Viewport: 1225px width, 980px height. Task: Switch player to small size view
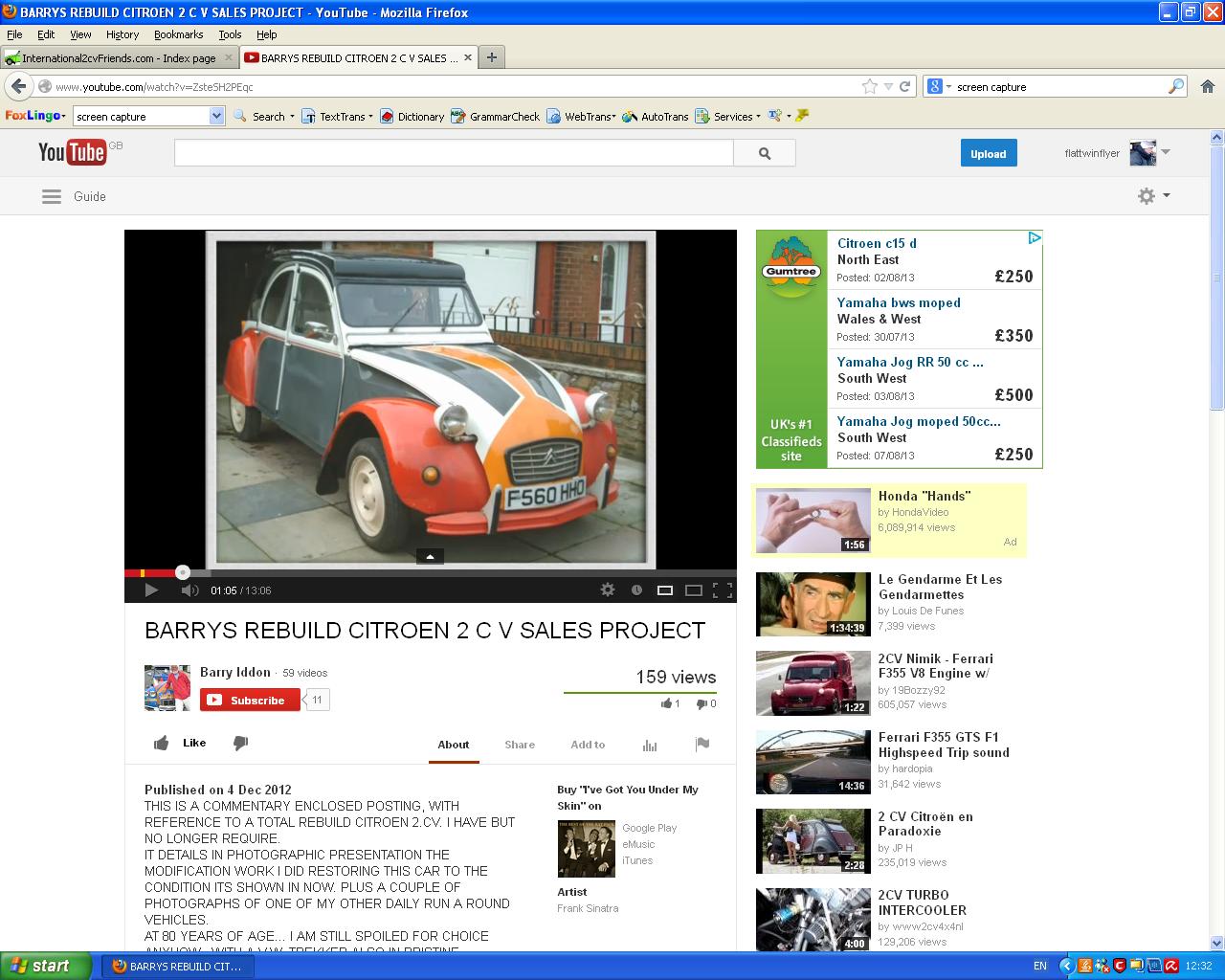(x=665, y=590)
